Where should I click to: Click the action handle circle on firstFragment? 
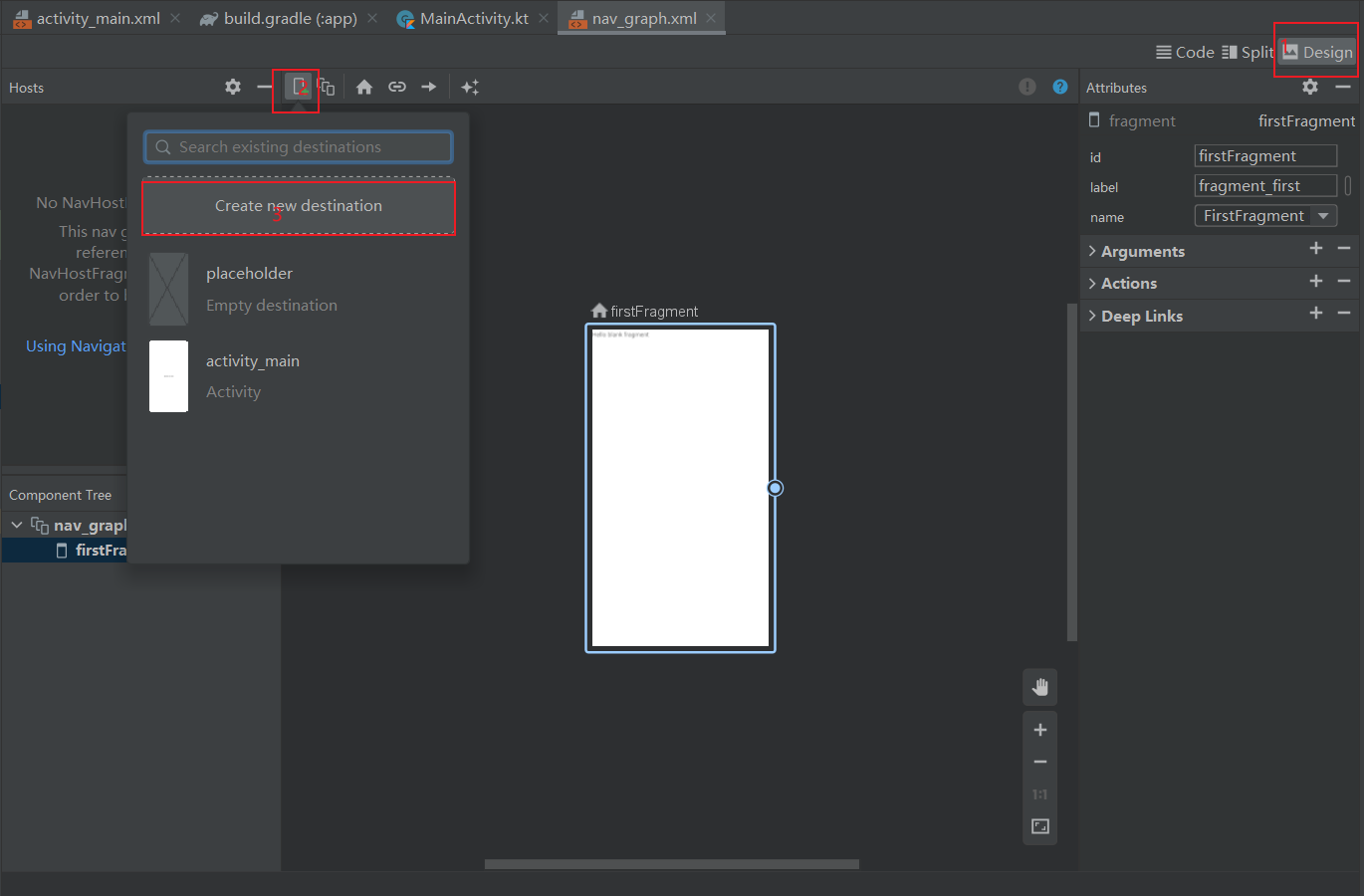[x=776, y=488]
